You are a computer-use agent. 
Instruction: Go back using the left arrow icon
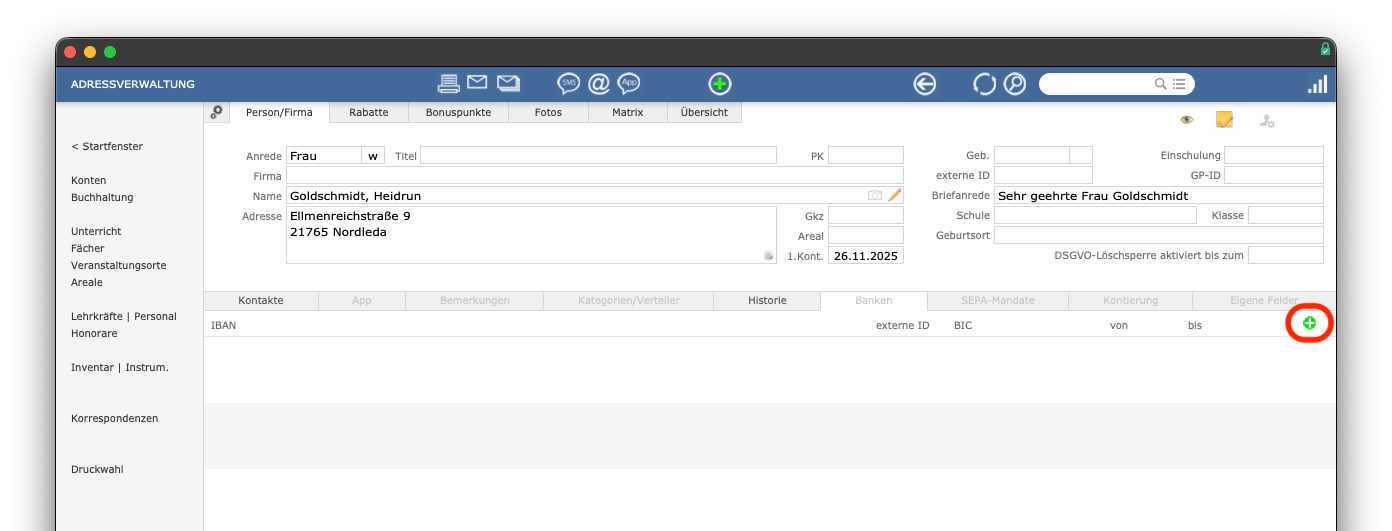click(924, 84)
